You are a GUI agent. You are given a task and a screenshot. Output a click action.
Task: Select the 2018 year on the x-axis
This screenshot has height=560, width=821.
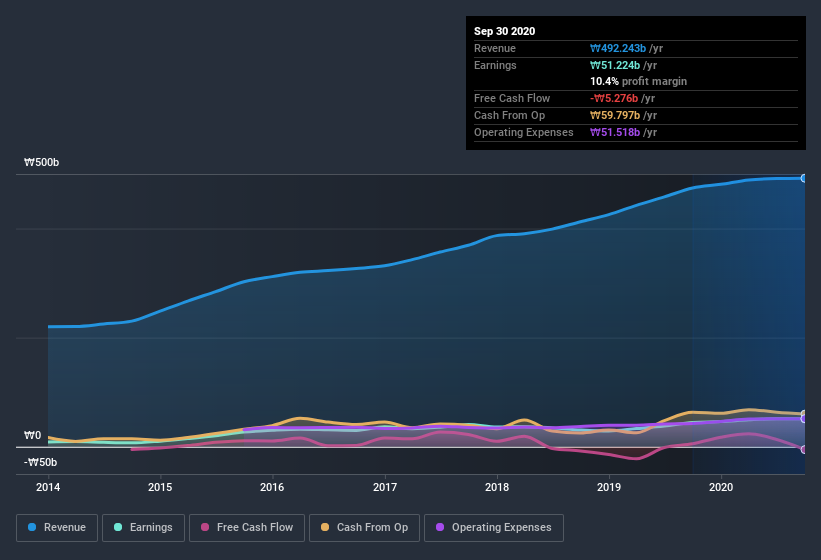click(497, 487)
